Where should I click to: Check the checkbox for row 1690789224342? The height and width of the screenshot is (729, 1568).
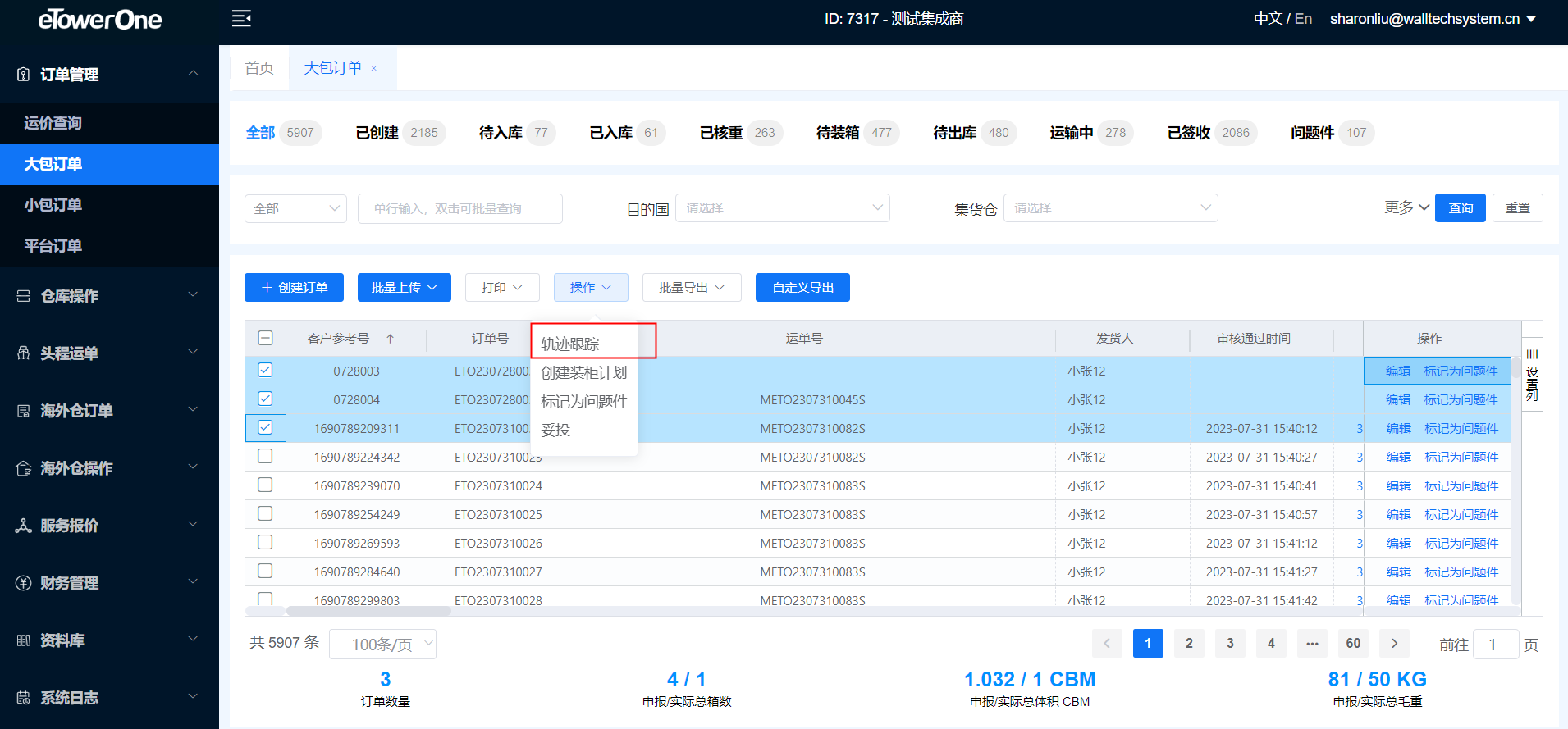point(265,456)
